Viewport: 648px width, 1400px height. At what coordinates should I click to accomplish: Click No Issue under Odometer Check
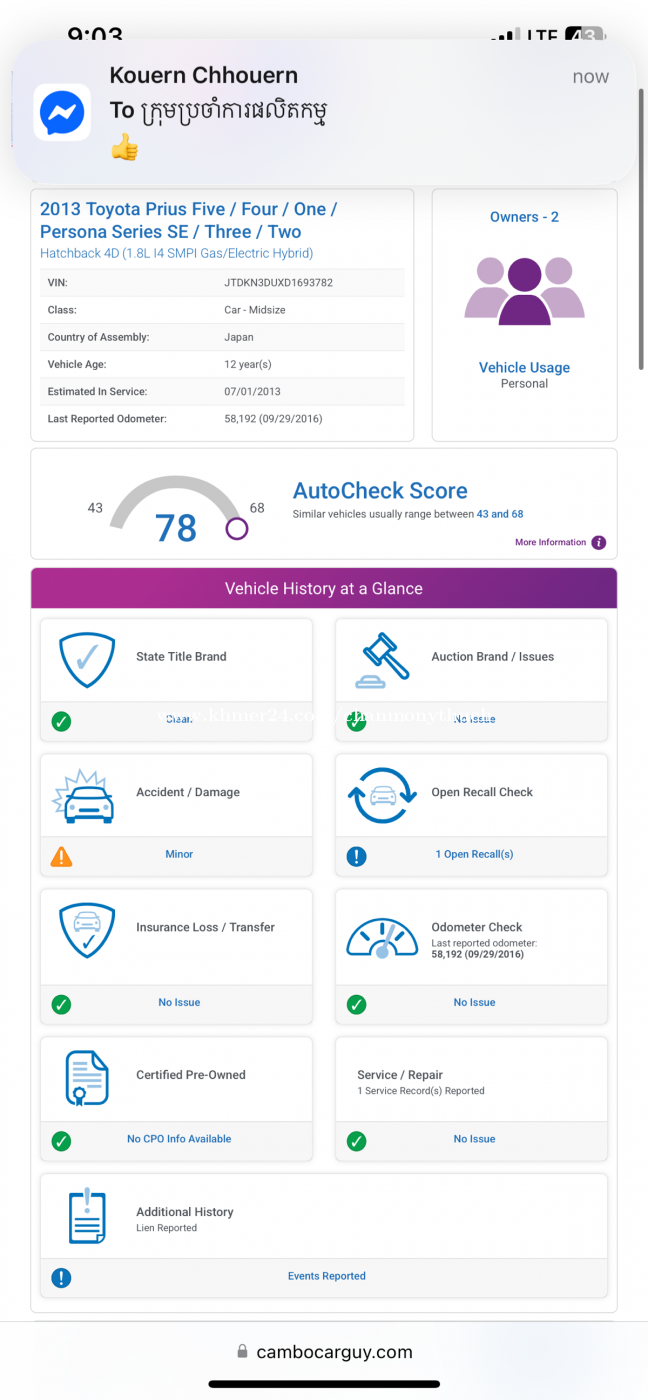coord(474,1002)
